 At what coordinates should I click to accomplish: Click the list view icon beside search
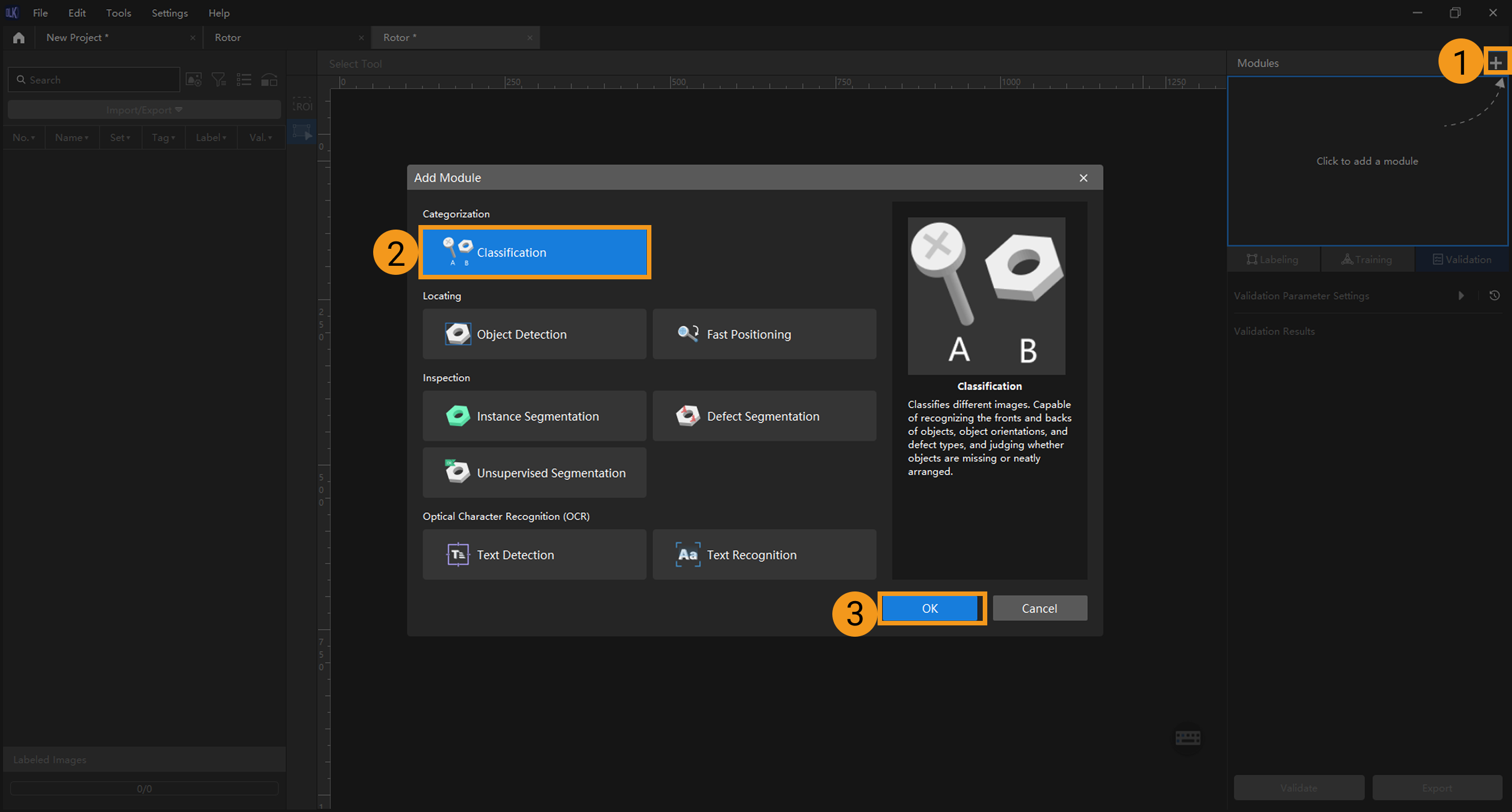point(244,79)
